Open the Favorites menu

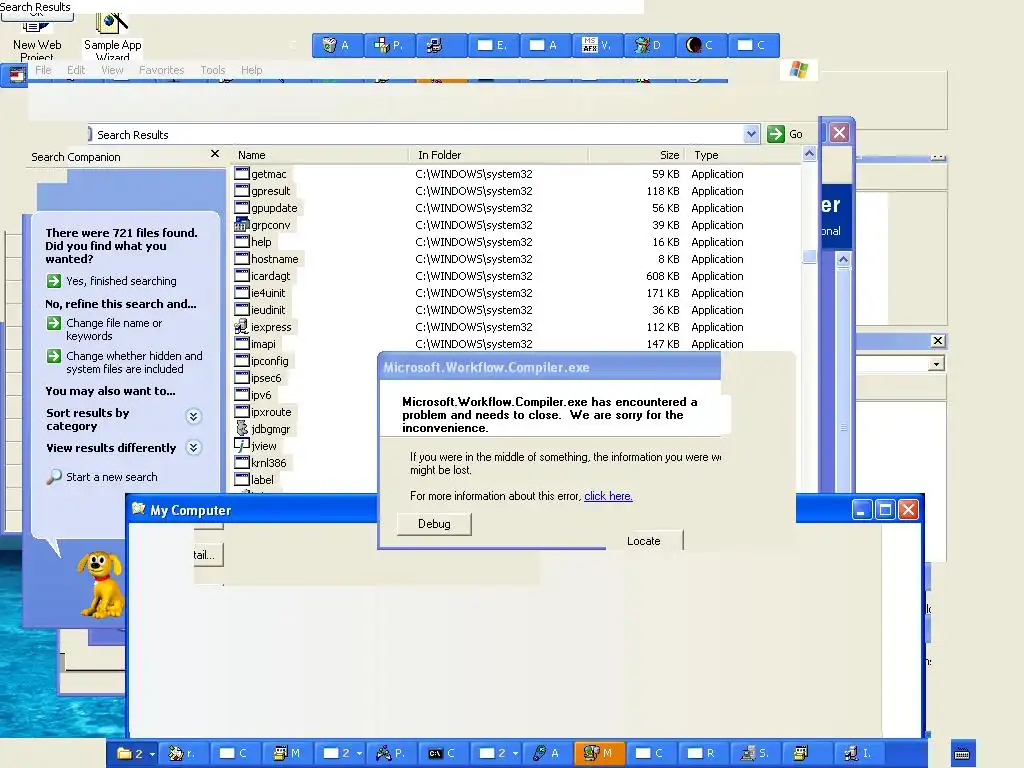(x=161, y=70)
